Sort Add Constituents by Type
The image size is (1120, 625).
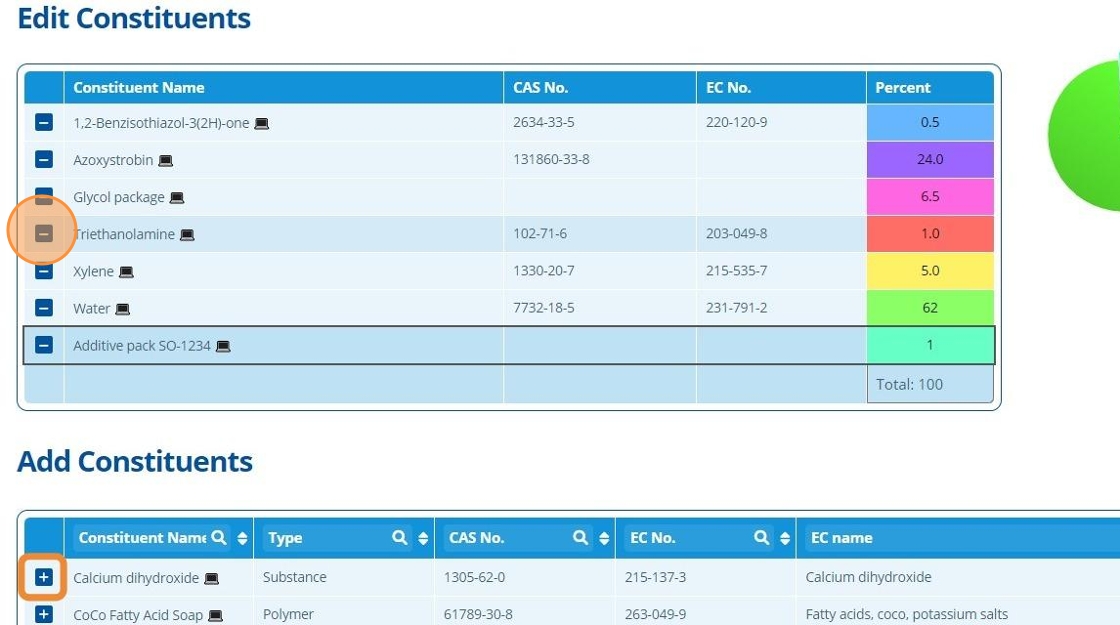tap(423, 539)
